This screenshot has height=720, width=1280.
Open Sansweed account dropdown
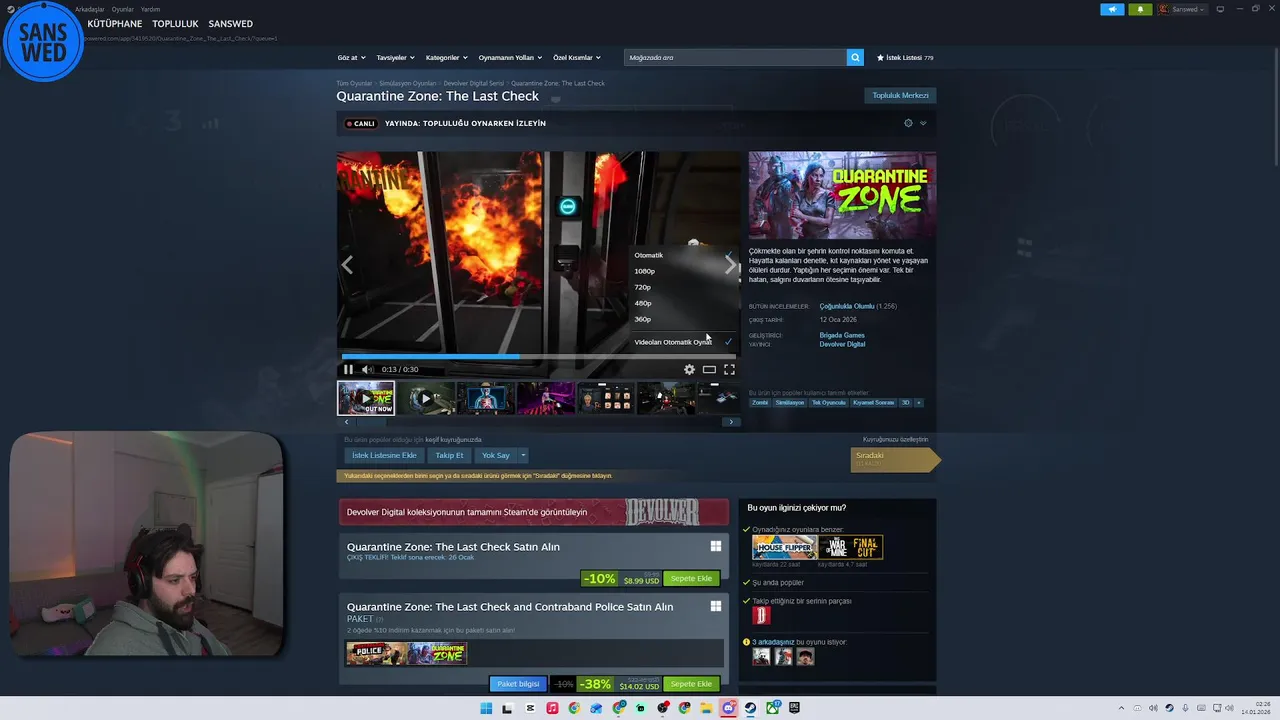(x=1183, y=9)
